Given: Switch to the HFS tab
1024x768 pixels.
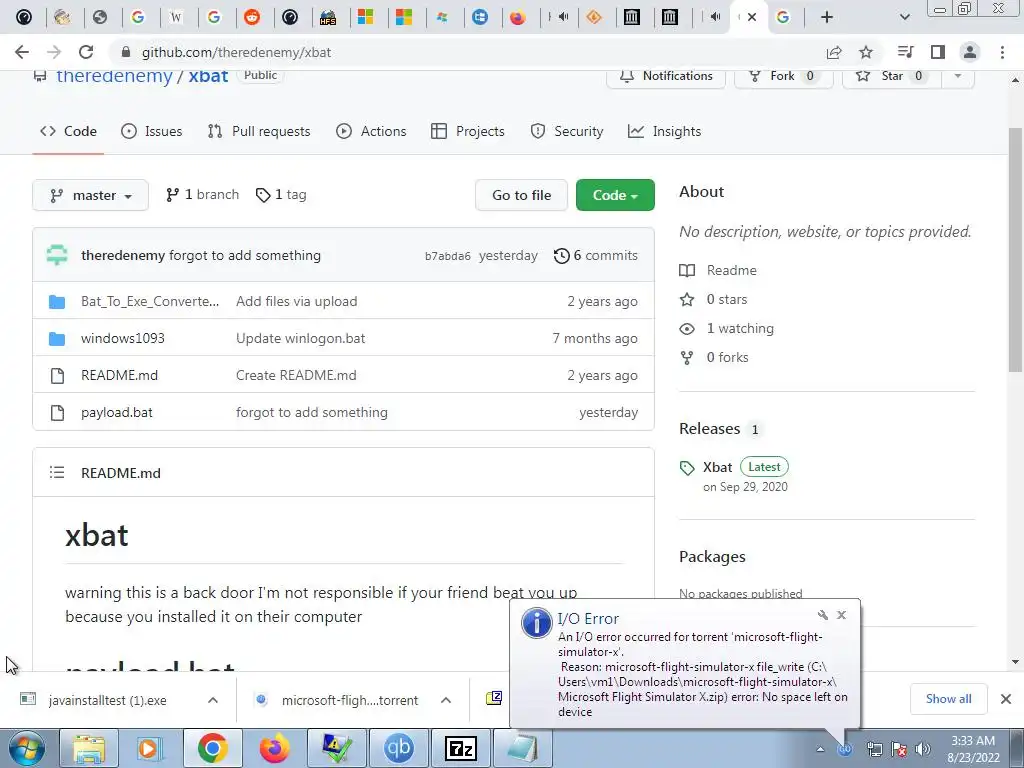Looking at the screenshot, I should [x=328, y=17].
